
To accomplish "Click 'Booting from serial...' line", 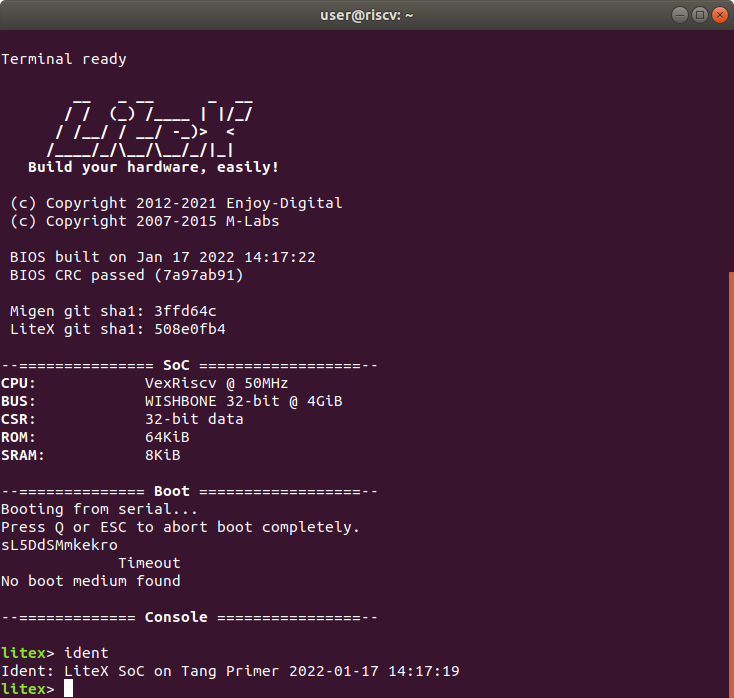I will pos(99,509).
